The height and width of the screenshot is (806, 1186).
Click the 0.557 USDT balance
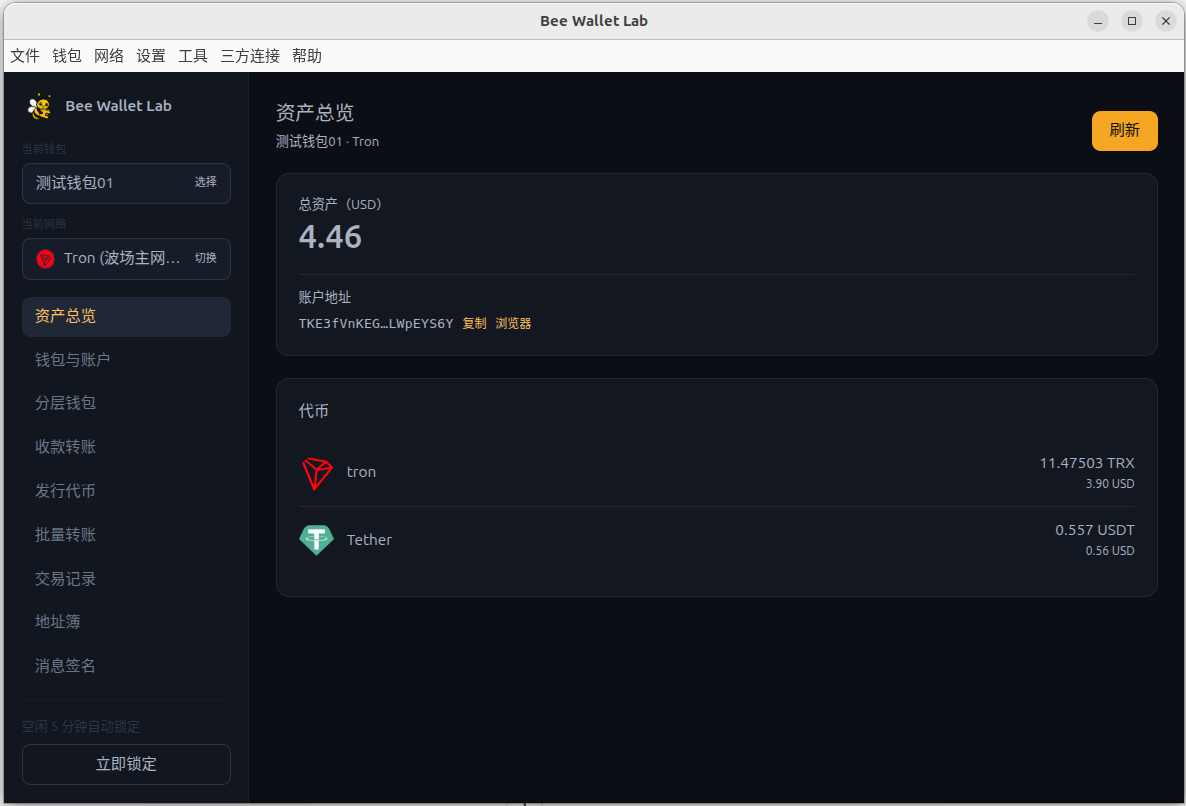(1094, 530)
